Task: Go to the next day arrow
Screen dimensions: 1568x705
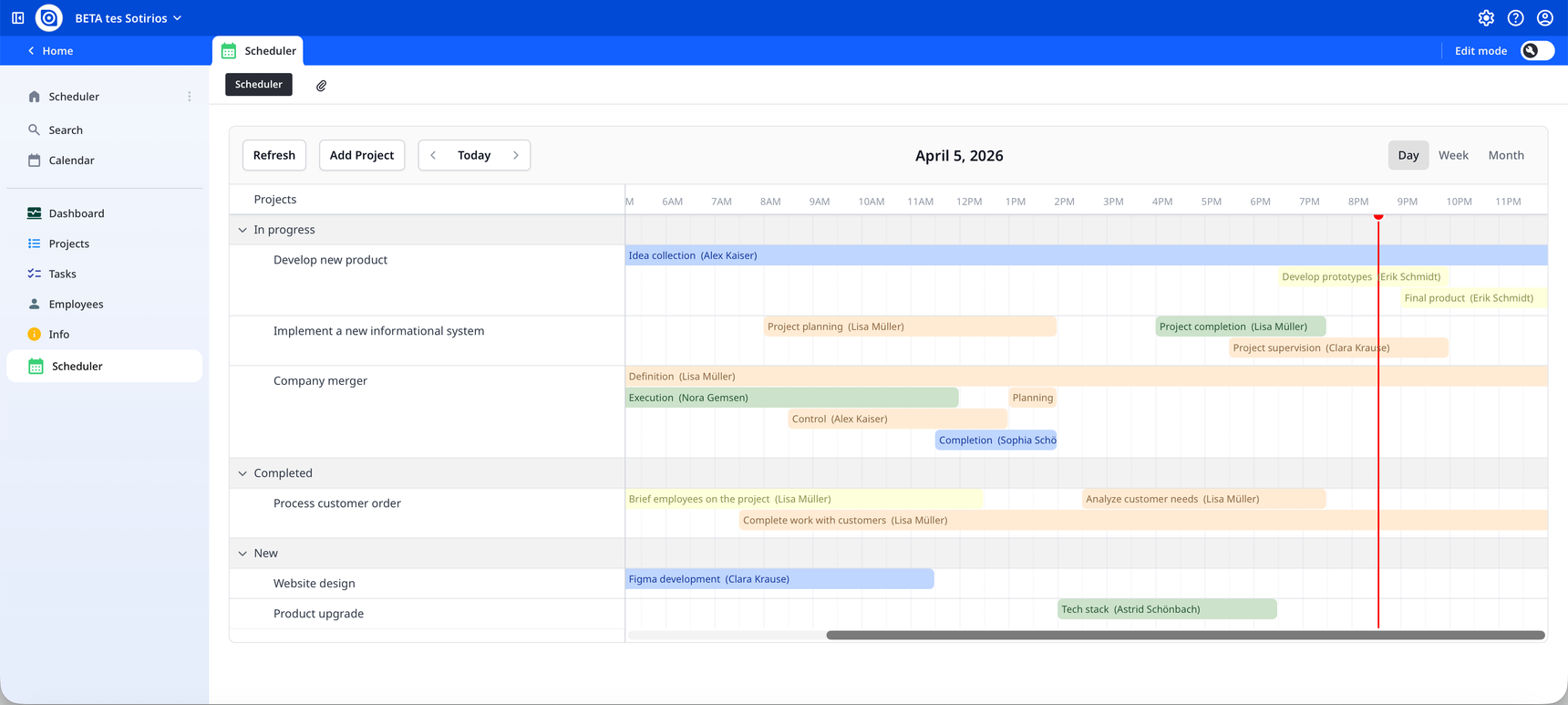Action: point(516,155)
